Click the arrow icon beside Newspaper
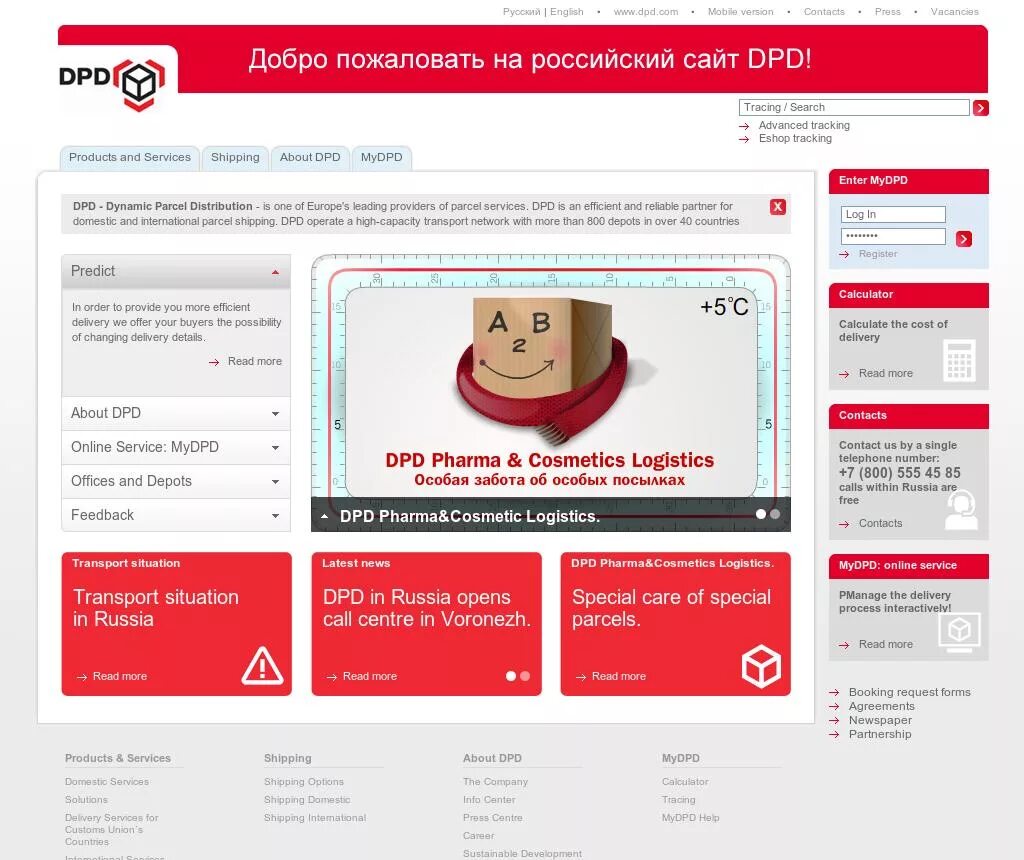The image size is (1024, 860). [834, 720]
